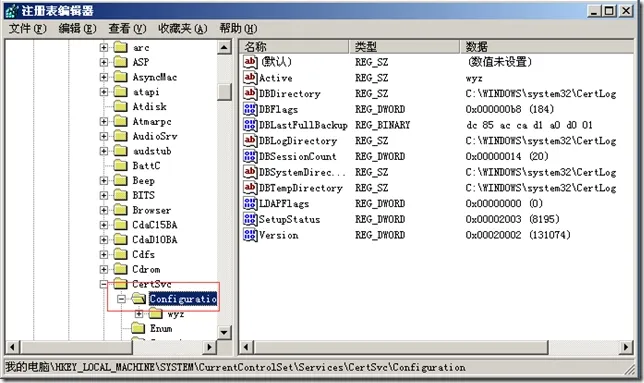
Task: Click the CertSvc folder icon
Action: point(120,284)
